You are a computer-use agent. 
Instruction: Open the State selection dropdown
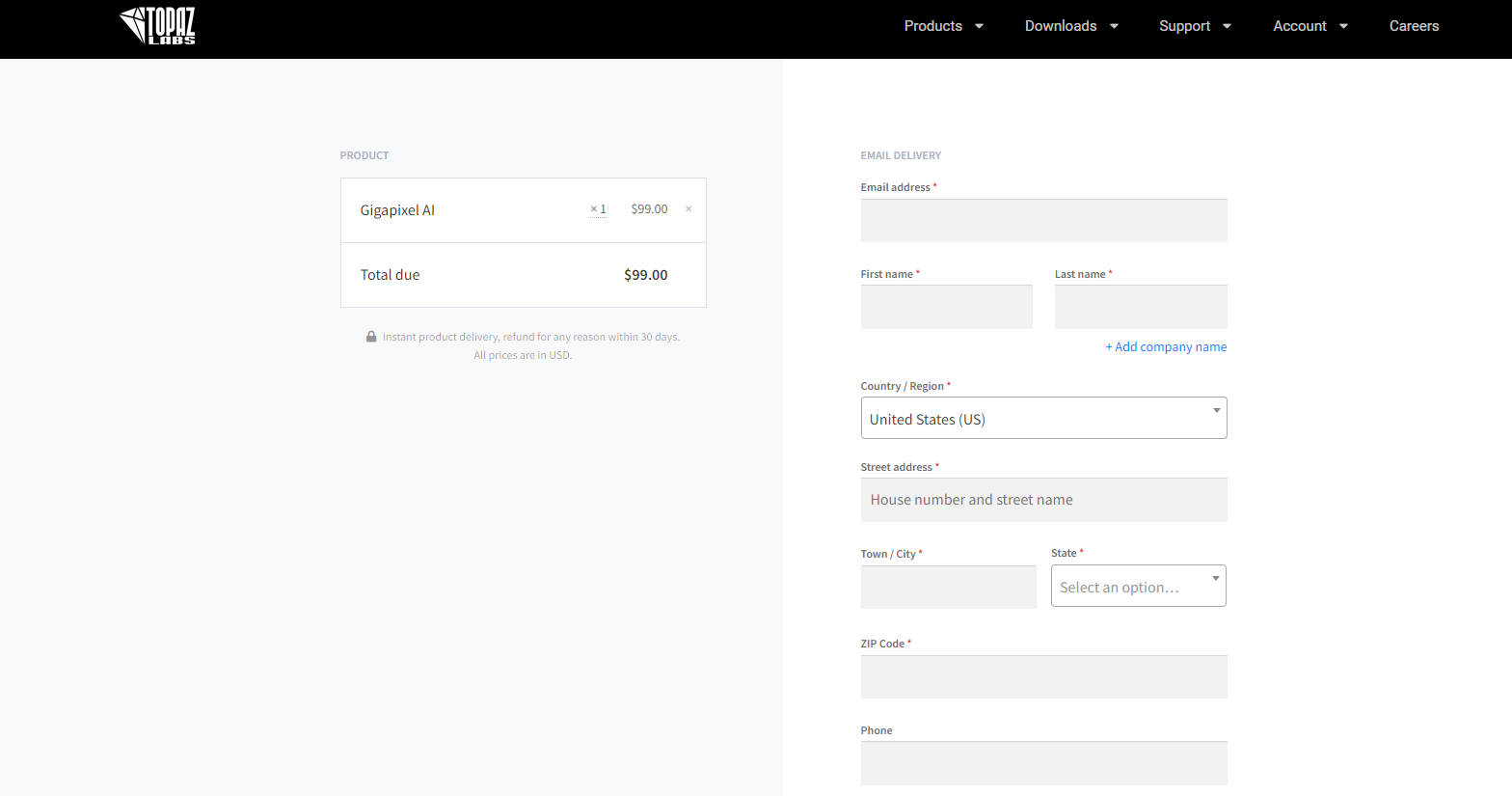pyautogui.click(x=1138, y=587)
